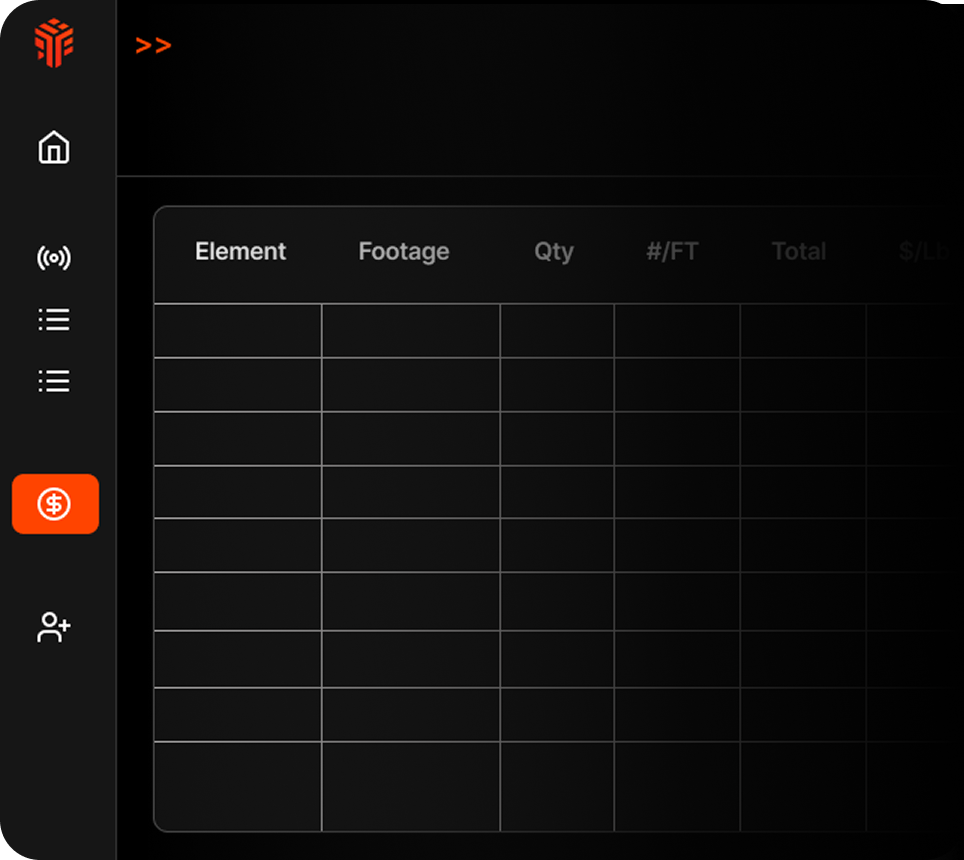Select the Qty column header
964x860 pixels.
click(x=553, y=251)
